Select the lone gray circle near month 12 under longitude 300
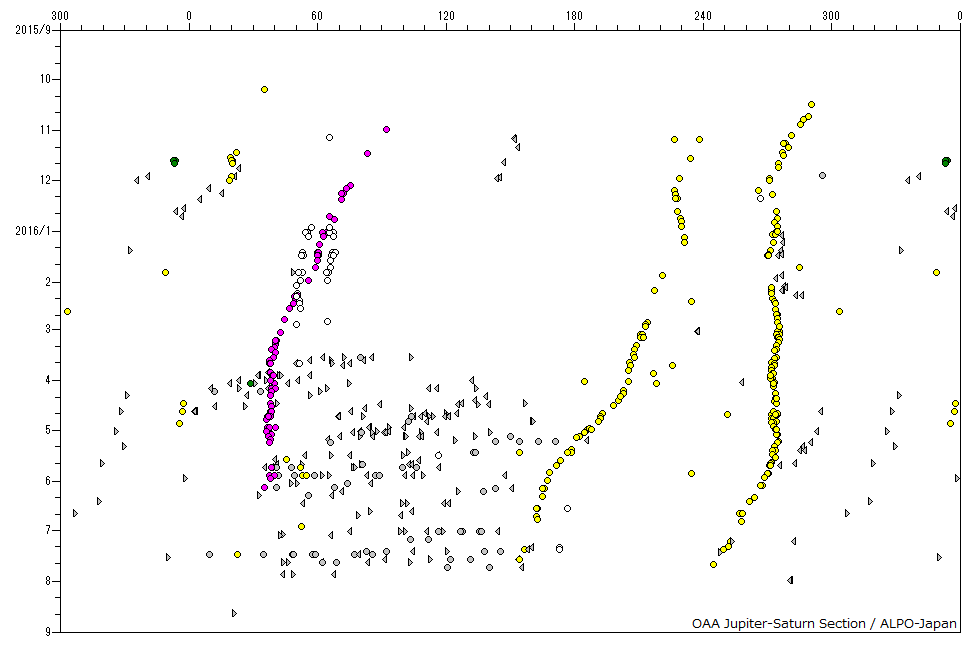 pyautogui.click(x=822, y=176)
